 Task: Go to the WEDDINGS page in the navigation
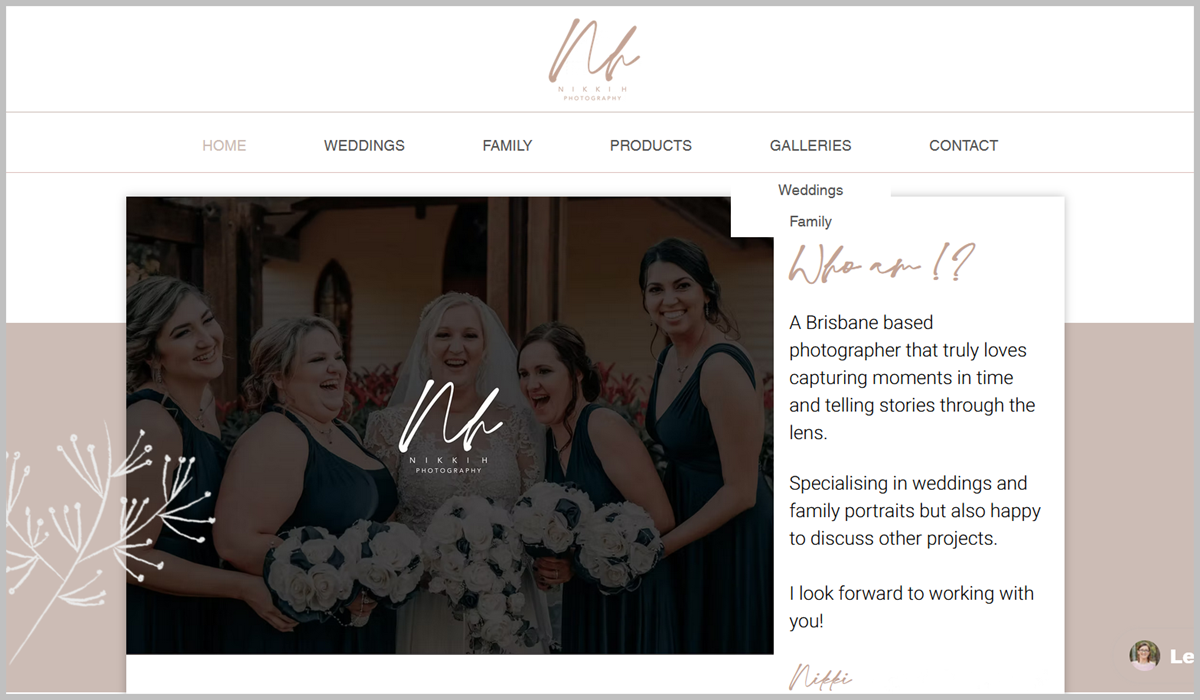click(364, 145)
